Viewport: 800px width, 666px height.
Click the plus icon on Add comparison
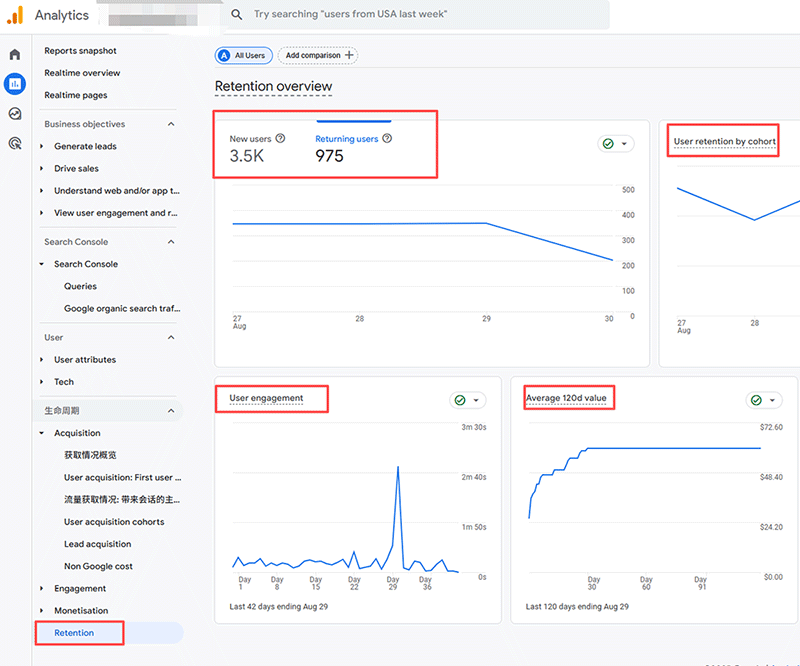pyautogui.click(x=349, y=55)
